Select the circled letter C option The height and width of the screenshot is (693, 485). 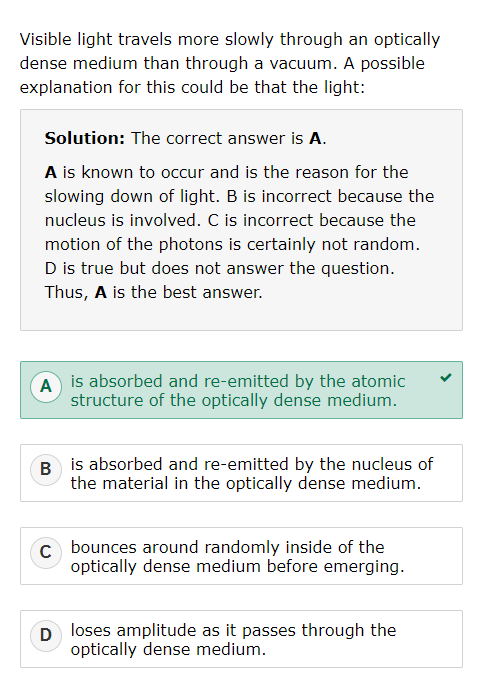(x=46, y=552)
